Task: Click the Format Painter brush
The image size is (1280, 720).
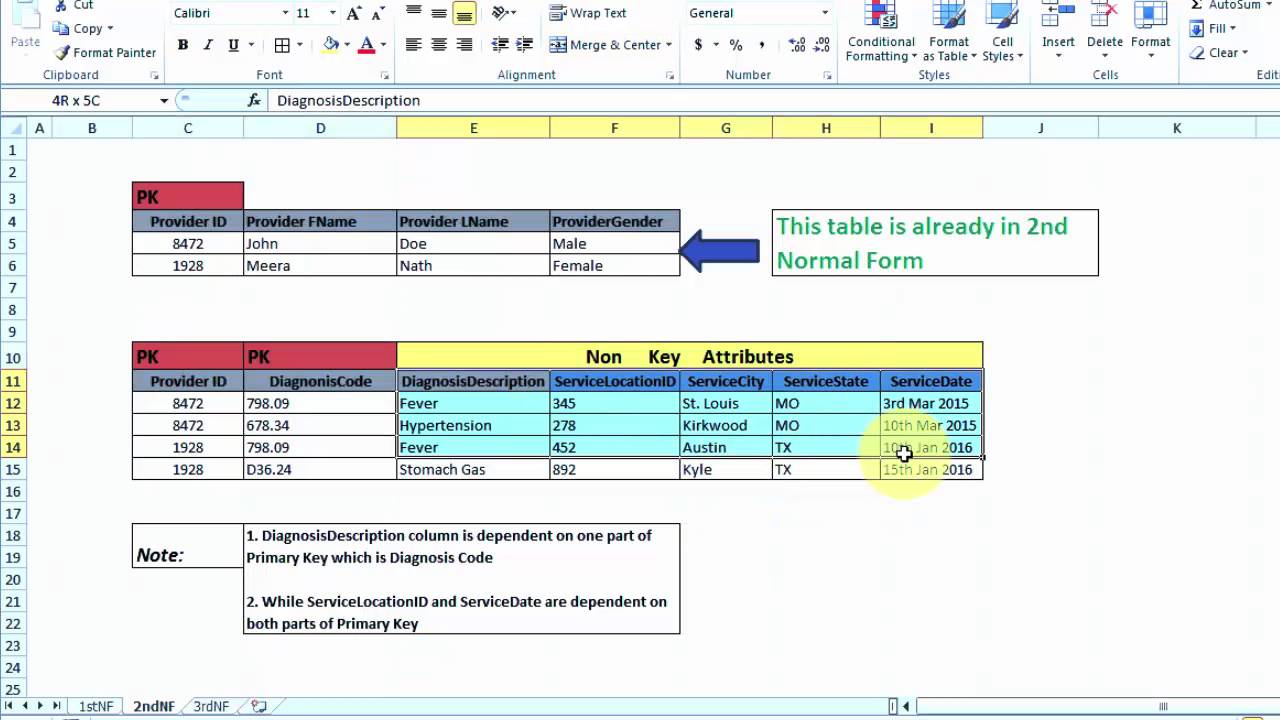Action: pyautogui.click(x=63, y=53)
